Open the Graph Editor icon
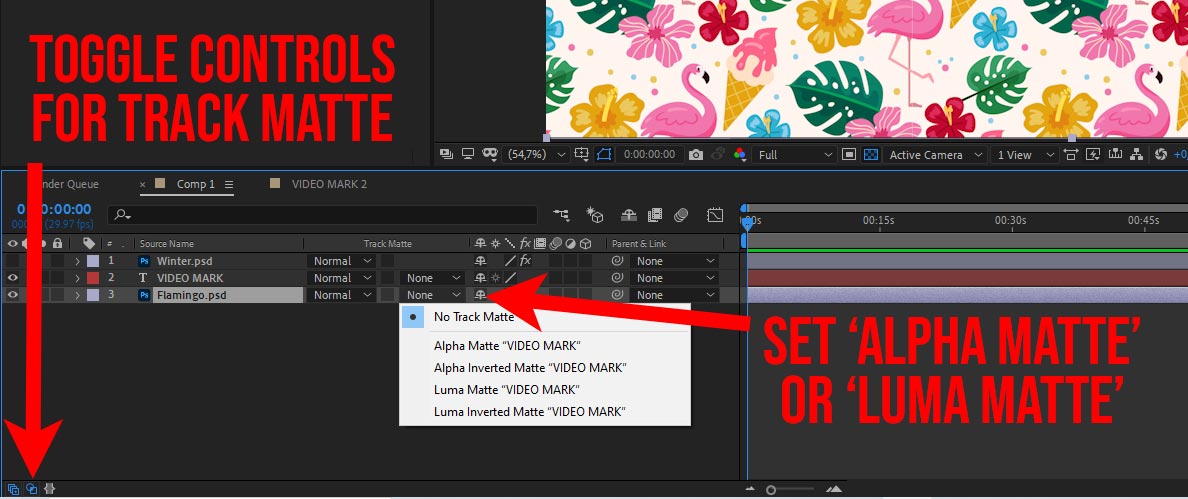The image size is (1188, 499). point(714,216)
